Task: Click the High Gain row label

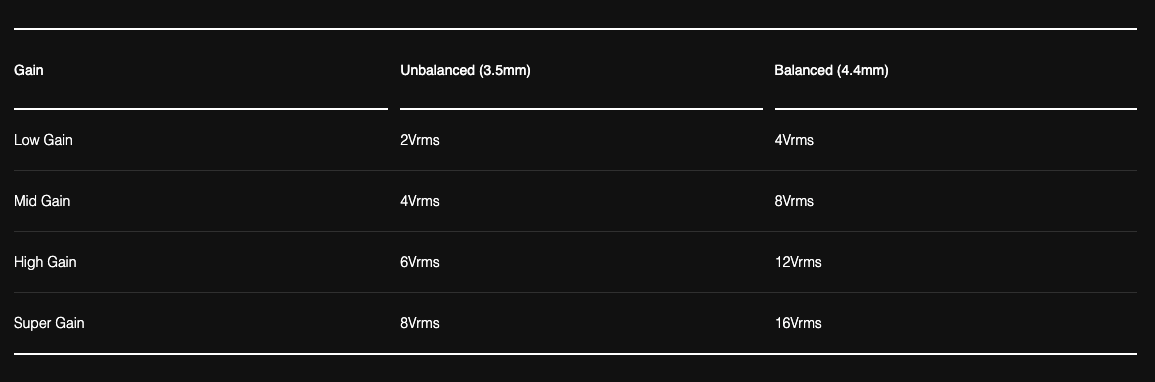Action: (x=45, y=262)
